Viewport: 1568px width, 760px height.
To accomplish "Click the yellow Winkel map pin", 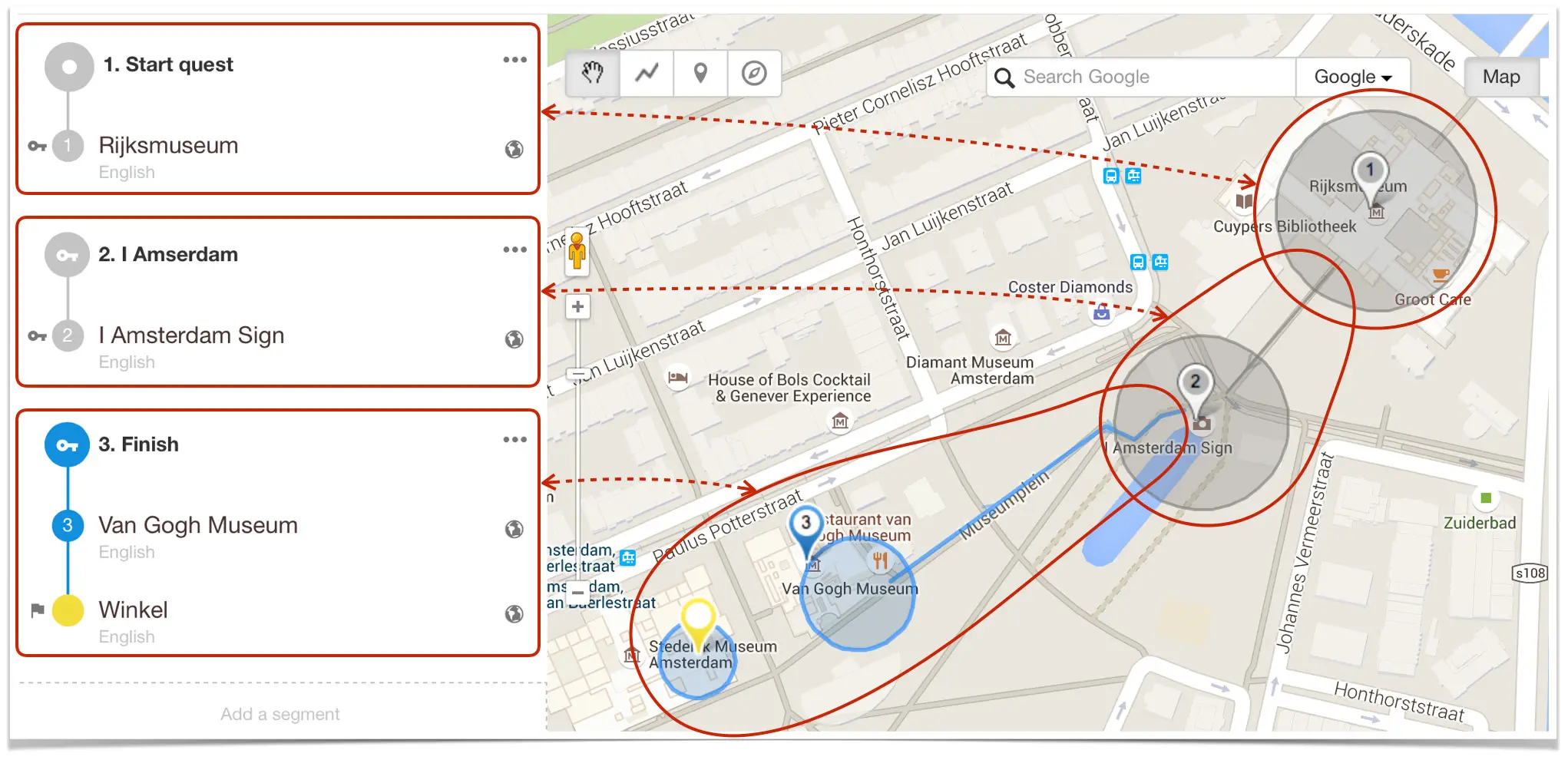I will (698, 620).
